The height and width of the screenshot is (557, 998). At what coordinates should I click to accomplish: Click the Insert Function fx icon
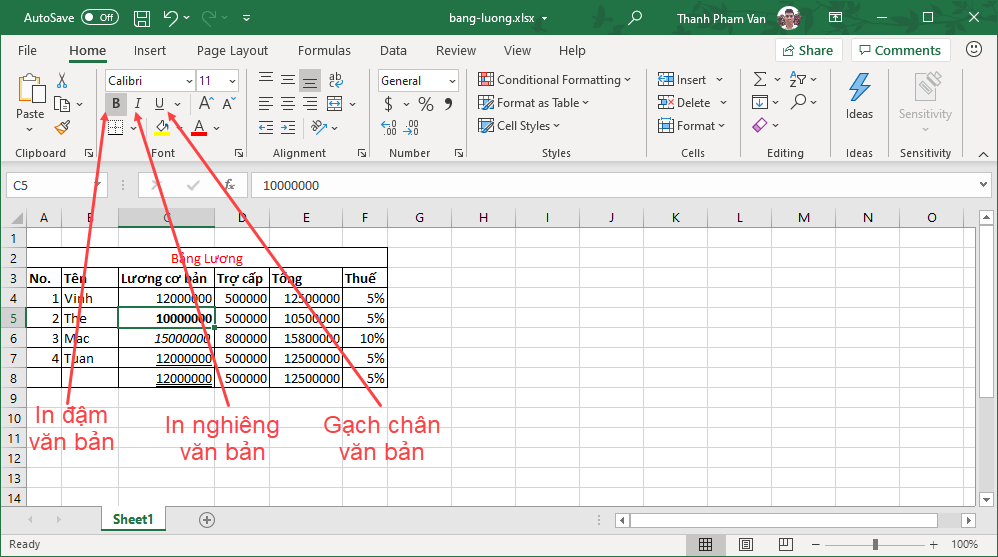[x=230, y=185]
